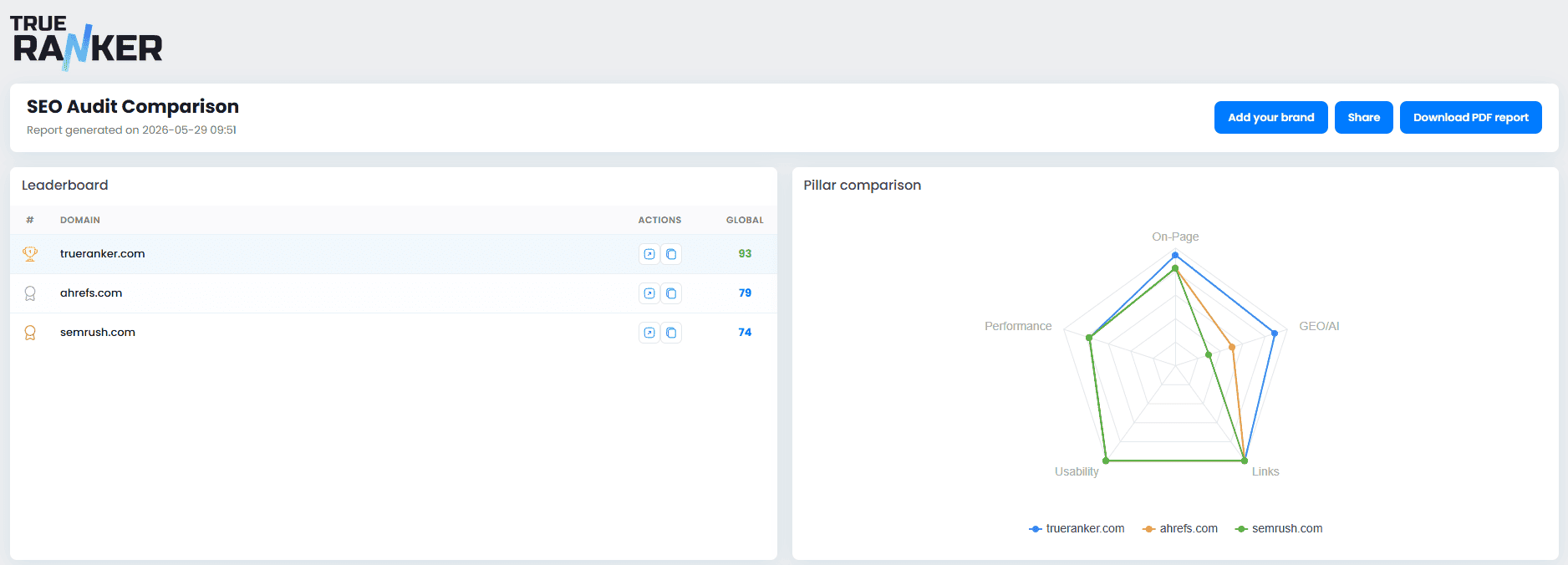The width and height of the screenshot is (1568, 565).
Task: Click the global score 74
Action: (x=745, y=333)
